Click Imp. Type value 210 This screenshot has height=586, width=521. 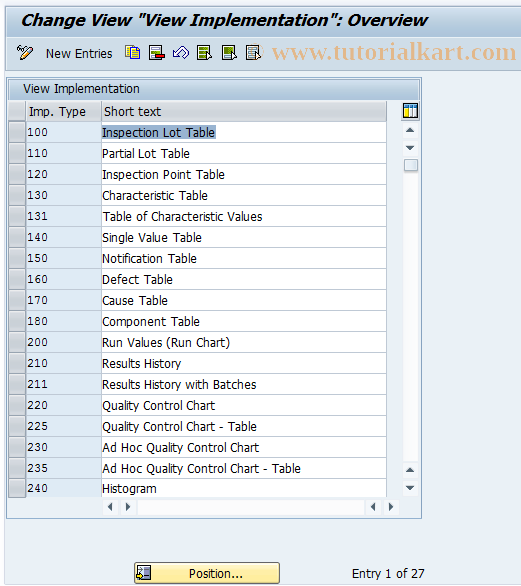click(x=64, y=363)
